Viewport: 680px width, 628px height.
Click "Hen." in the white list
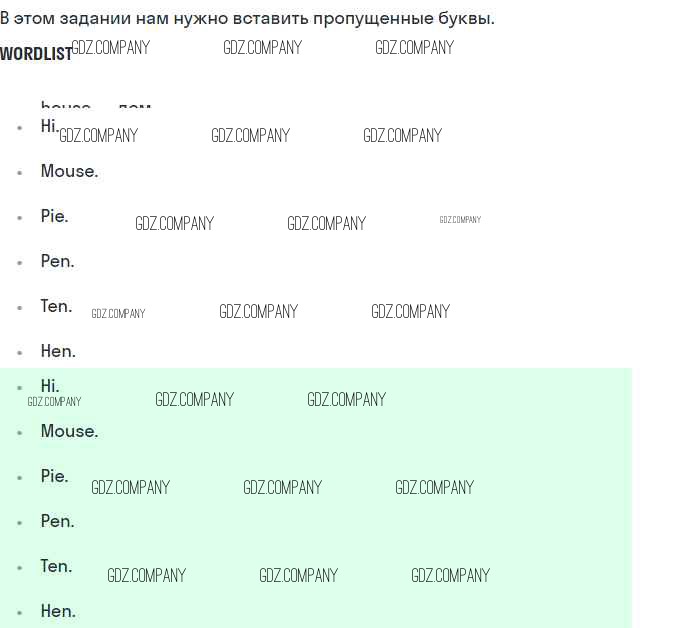pyautogui.click(x=58, y=351)
